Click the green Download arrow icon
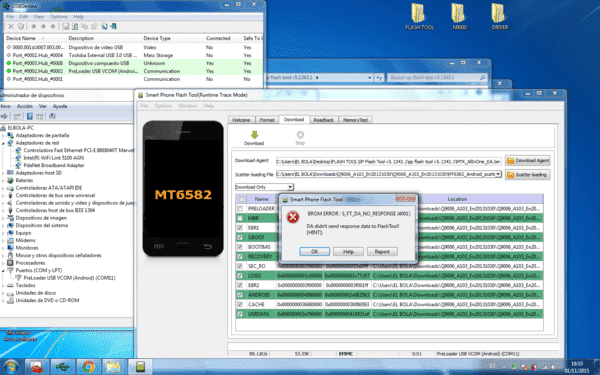Viewport: 600px width, 375px height. coord(254,135)
